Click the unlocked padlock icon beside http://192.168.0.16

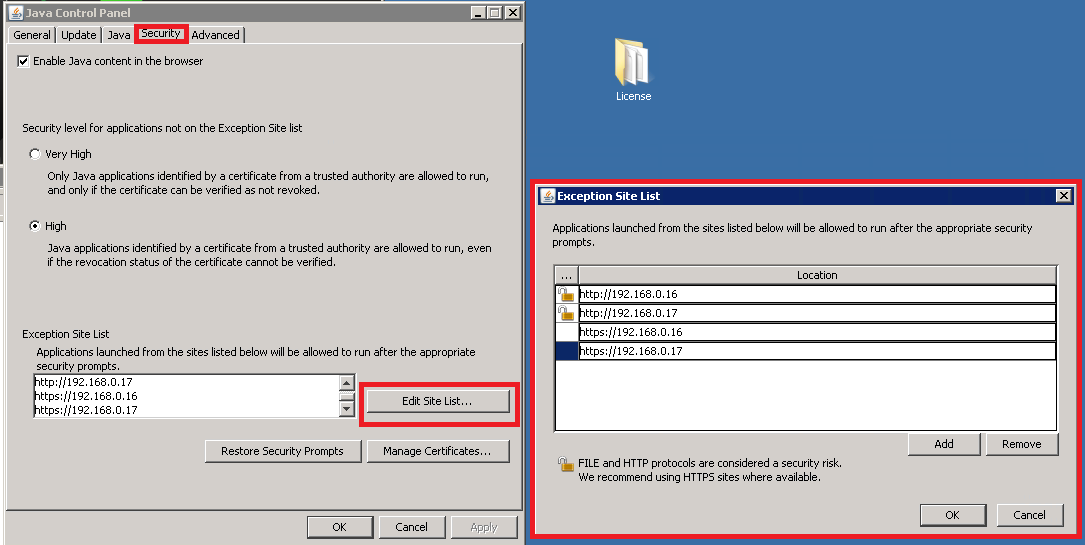pos(566,294)
